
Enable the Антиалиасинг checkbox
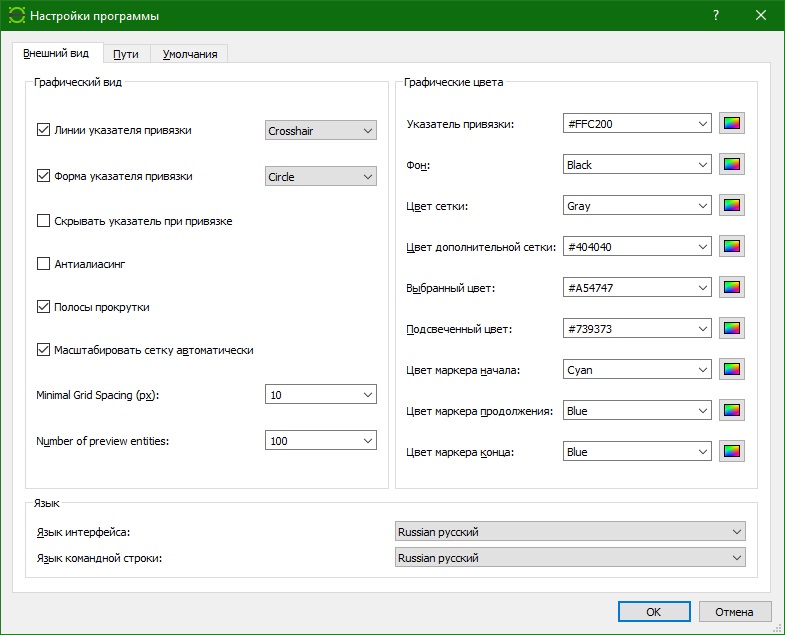[43, 264]
